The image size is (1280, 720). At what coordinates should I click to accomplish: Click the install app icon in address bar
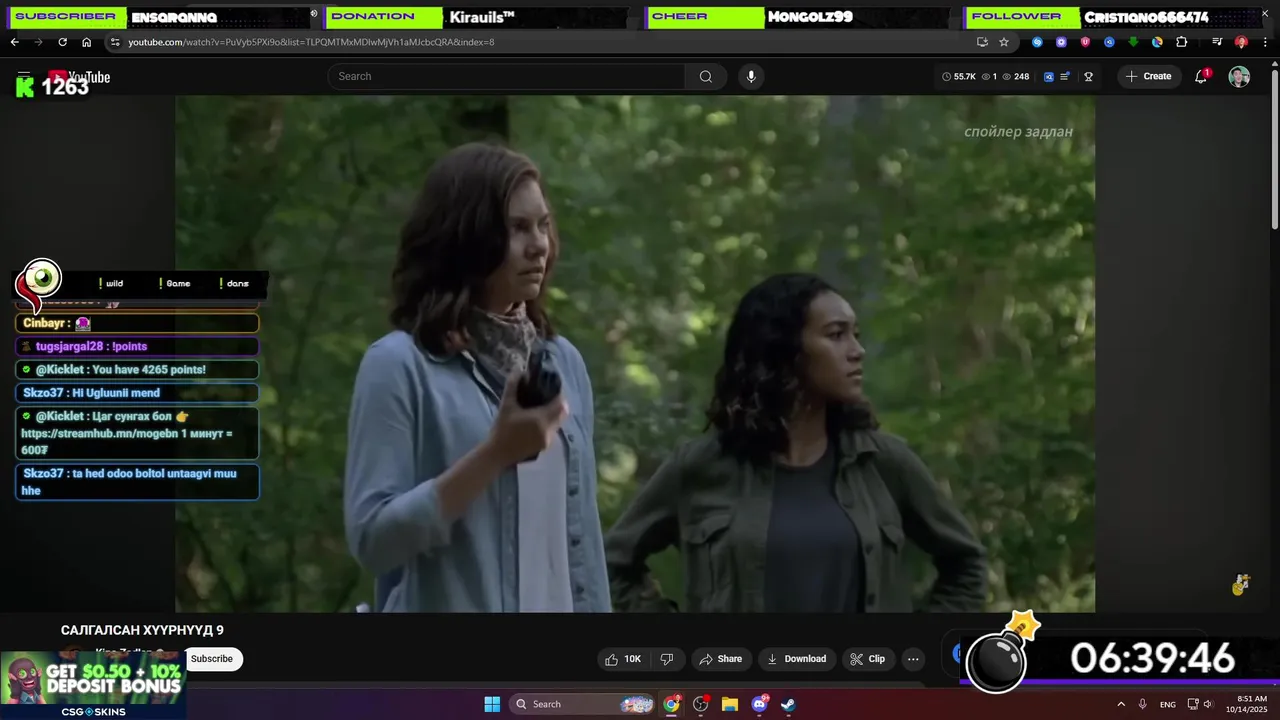click(982, 42)
